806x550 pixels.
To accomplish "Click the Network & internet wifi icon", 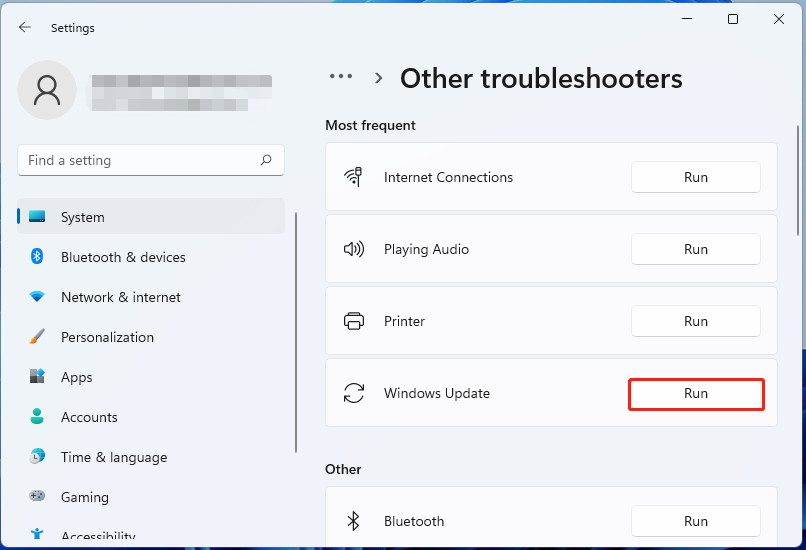I will (x=37, y=297).
